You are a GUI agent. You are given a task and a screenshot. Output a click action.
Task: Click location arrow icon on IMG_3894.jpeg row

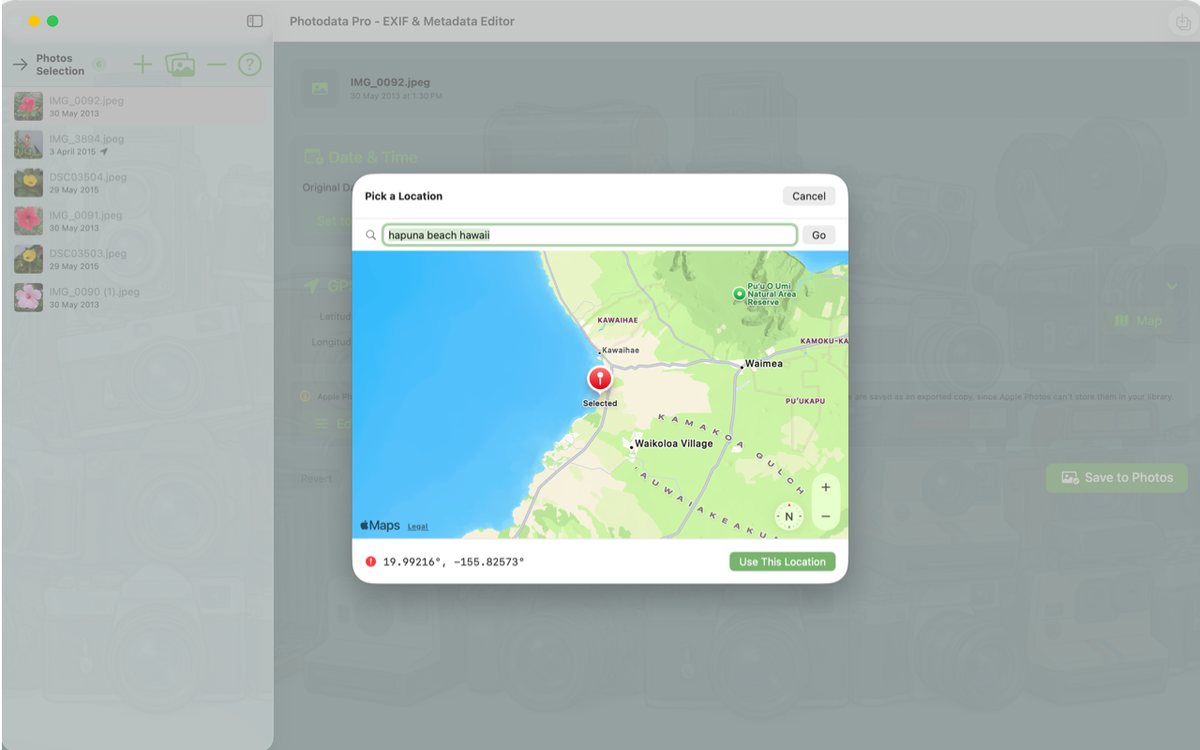click(x=104, y=152)
